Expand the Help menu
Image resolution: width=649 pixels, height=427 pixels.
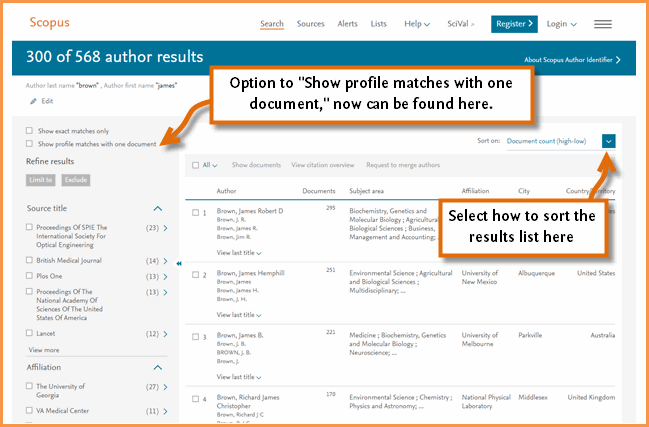coord(417,24)
